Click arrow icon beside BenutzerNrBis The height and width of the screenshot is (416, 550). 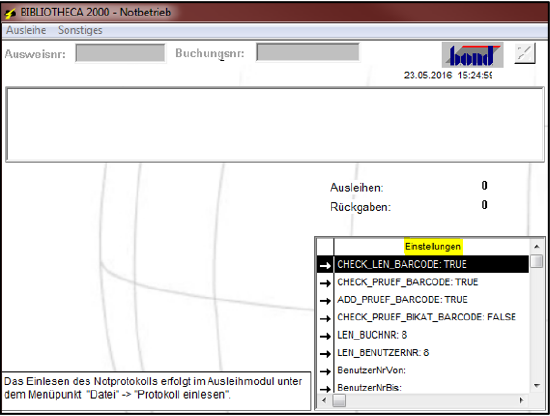click(x=326, y=389)
